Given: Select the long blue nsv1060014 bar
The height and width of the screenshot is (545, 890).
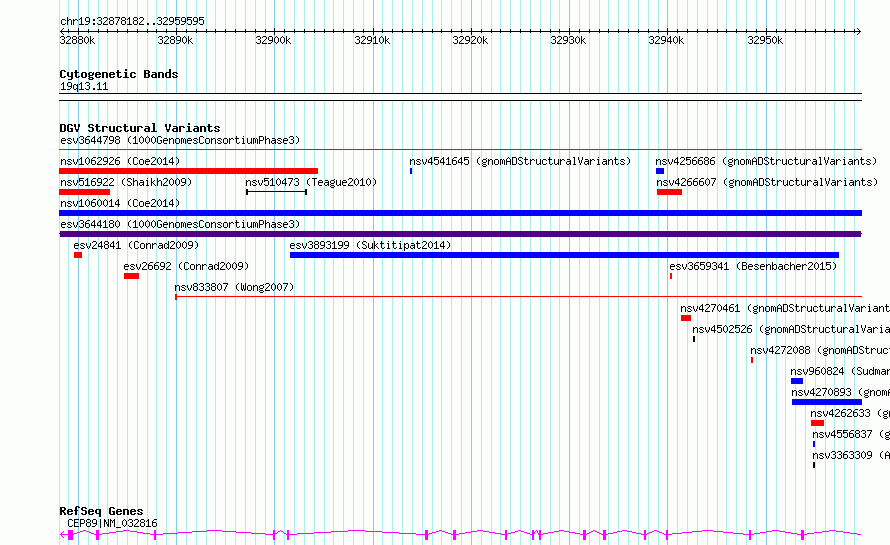Looking at the screenshot, I should (460, 213).
